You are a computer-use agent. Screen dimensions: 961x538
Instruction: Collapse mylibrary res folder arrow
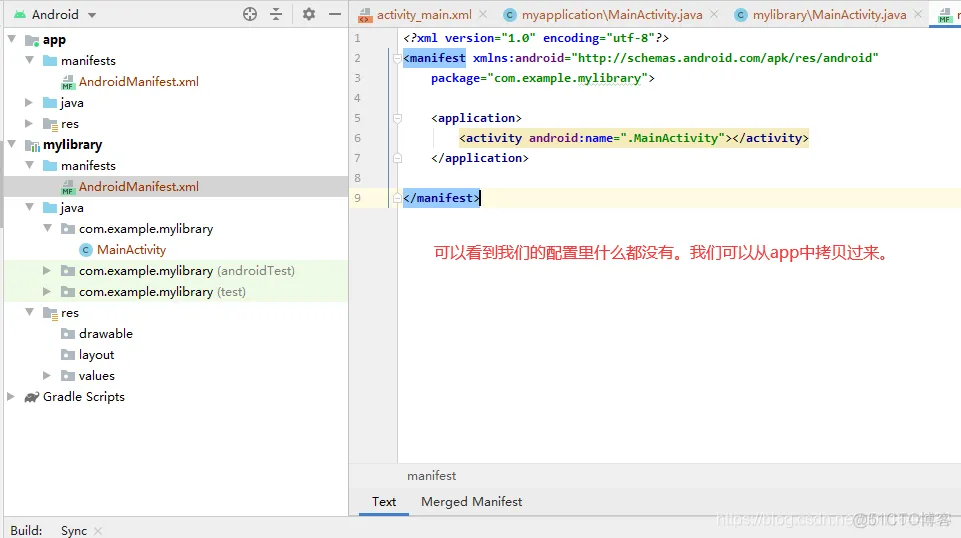(x=29, y=313)
